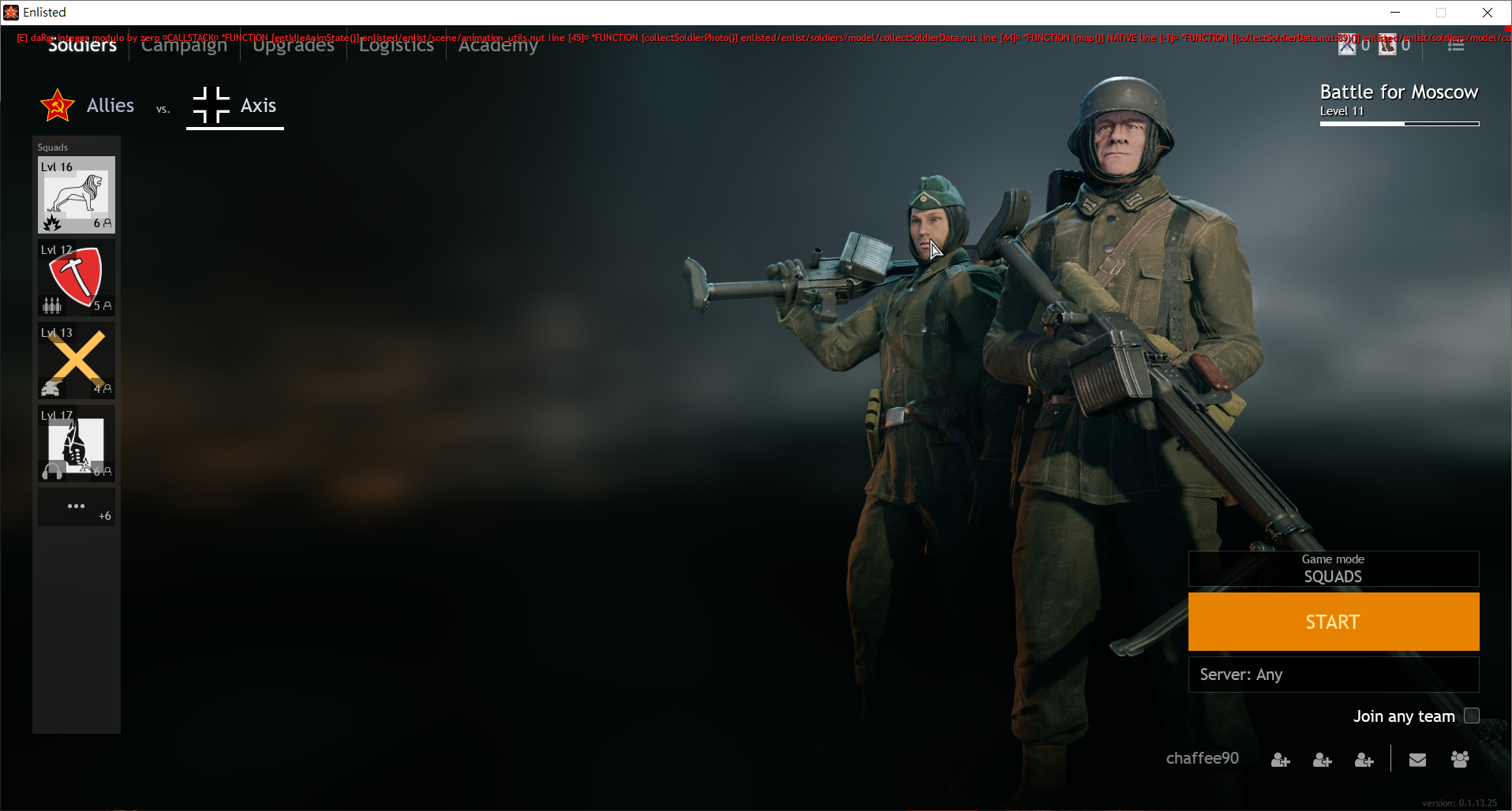Expand the +6 more squads button
1512x811 pixels.
point(77,507)
